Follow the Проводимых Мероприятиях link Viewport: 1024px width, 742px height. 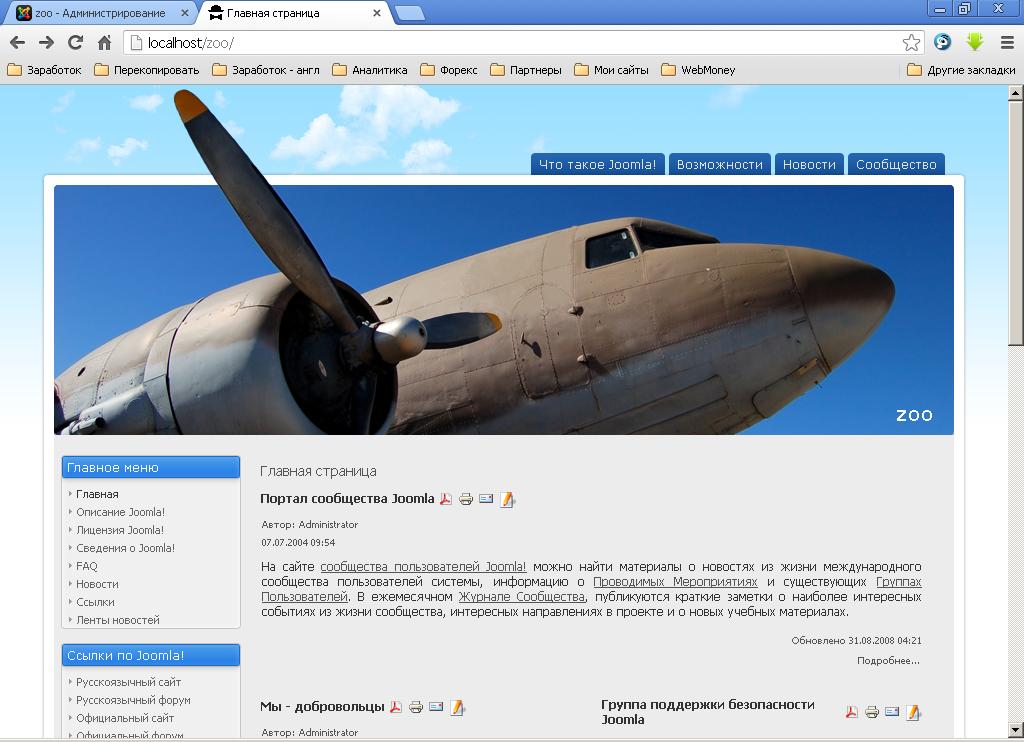[675, 582]
